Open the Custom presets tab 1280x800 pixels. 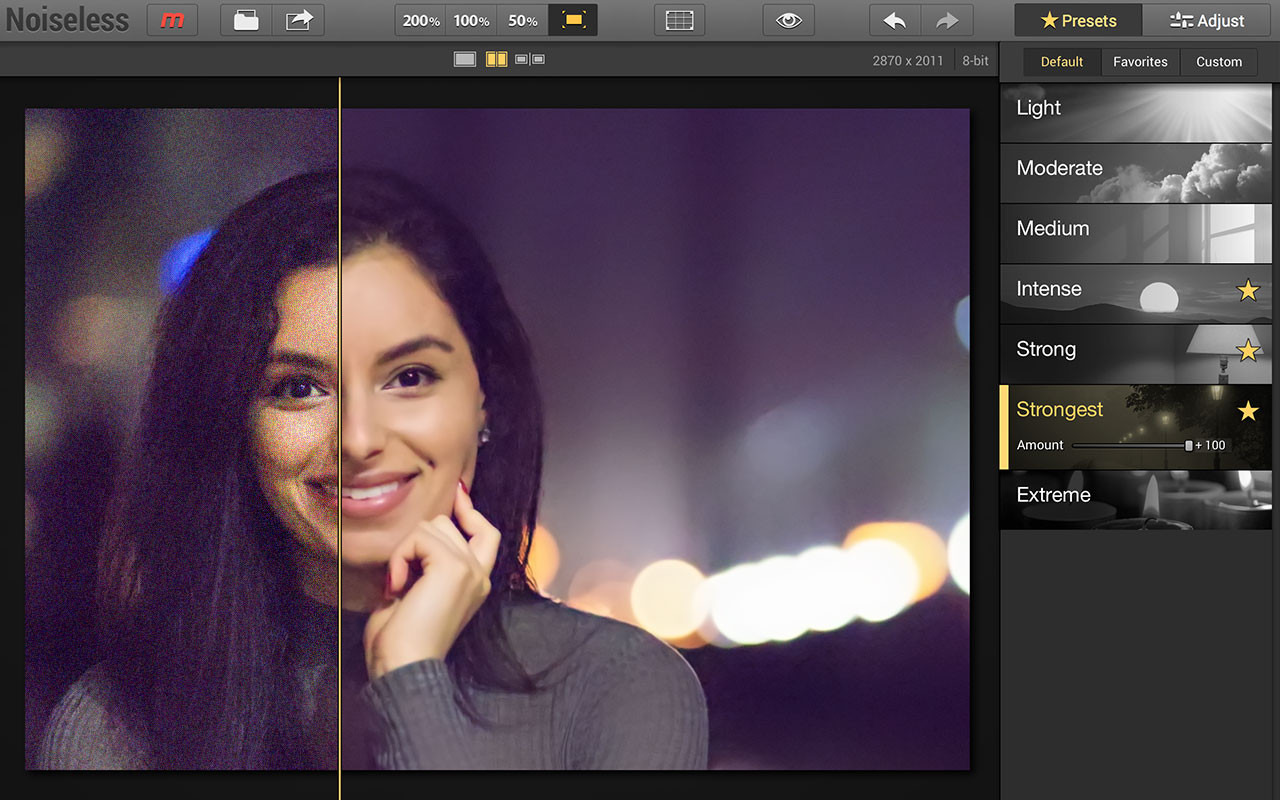1219,62
